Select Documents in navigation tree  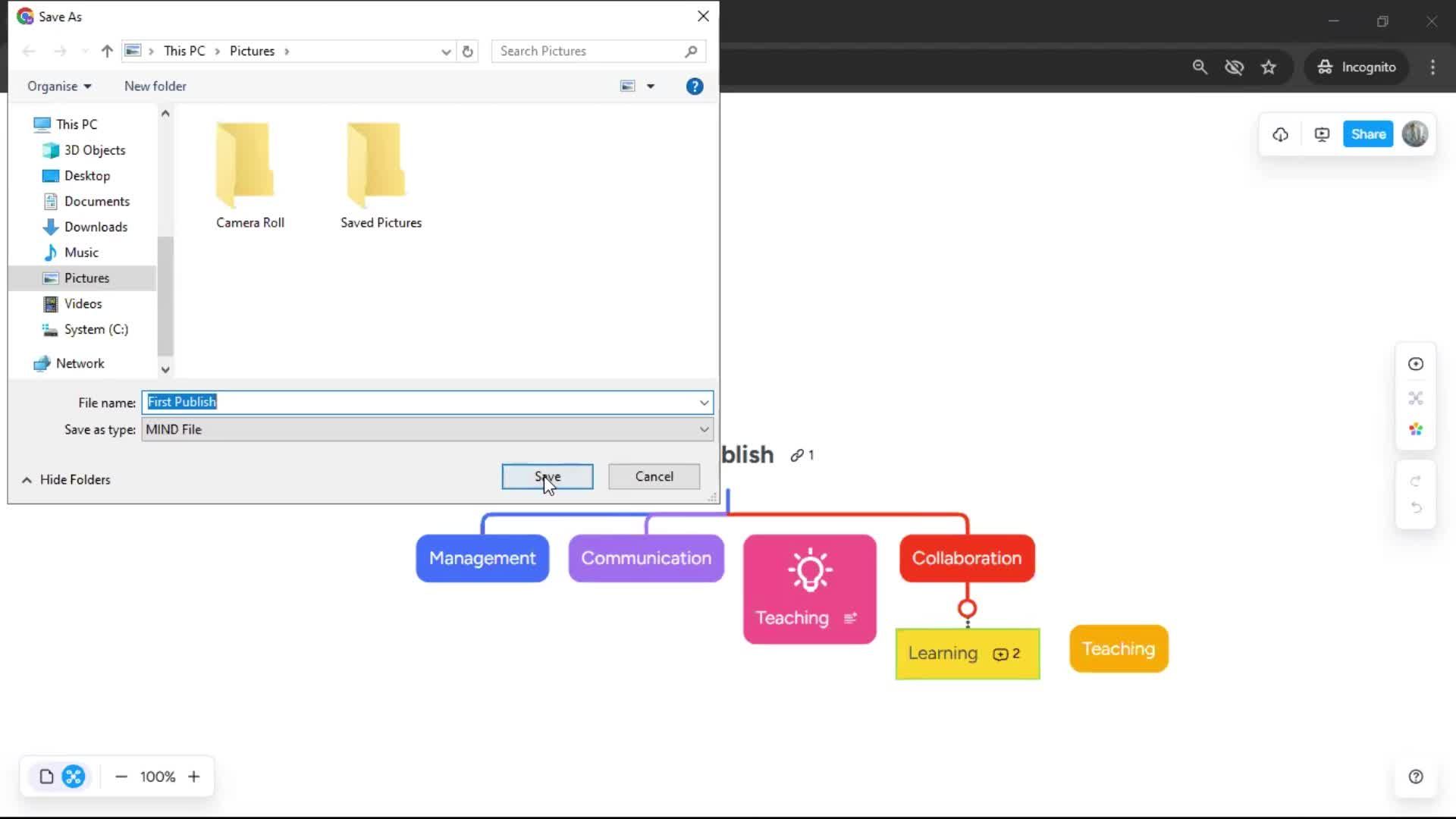pos(96,202)
